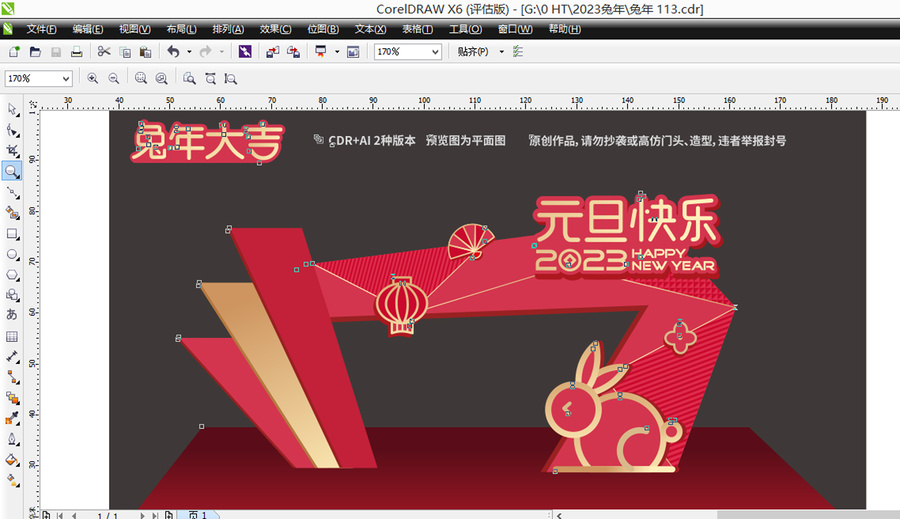The image size is (900, 519).
Task: Switch to the 页 1 page tab
Action: tap(198, 515)
